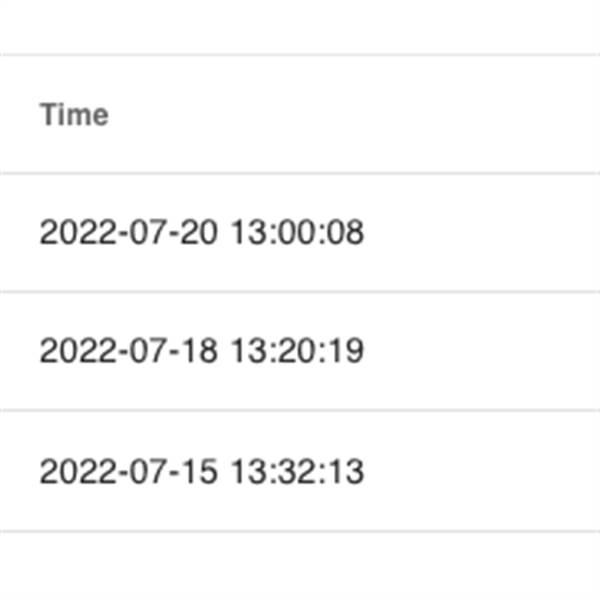Image resolution: width=600 pixels, height=600 pixels.
Task: Select the 2022-07-18 13:20:19 row
Action: coord(300,351)
